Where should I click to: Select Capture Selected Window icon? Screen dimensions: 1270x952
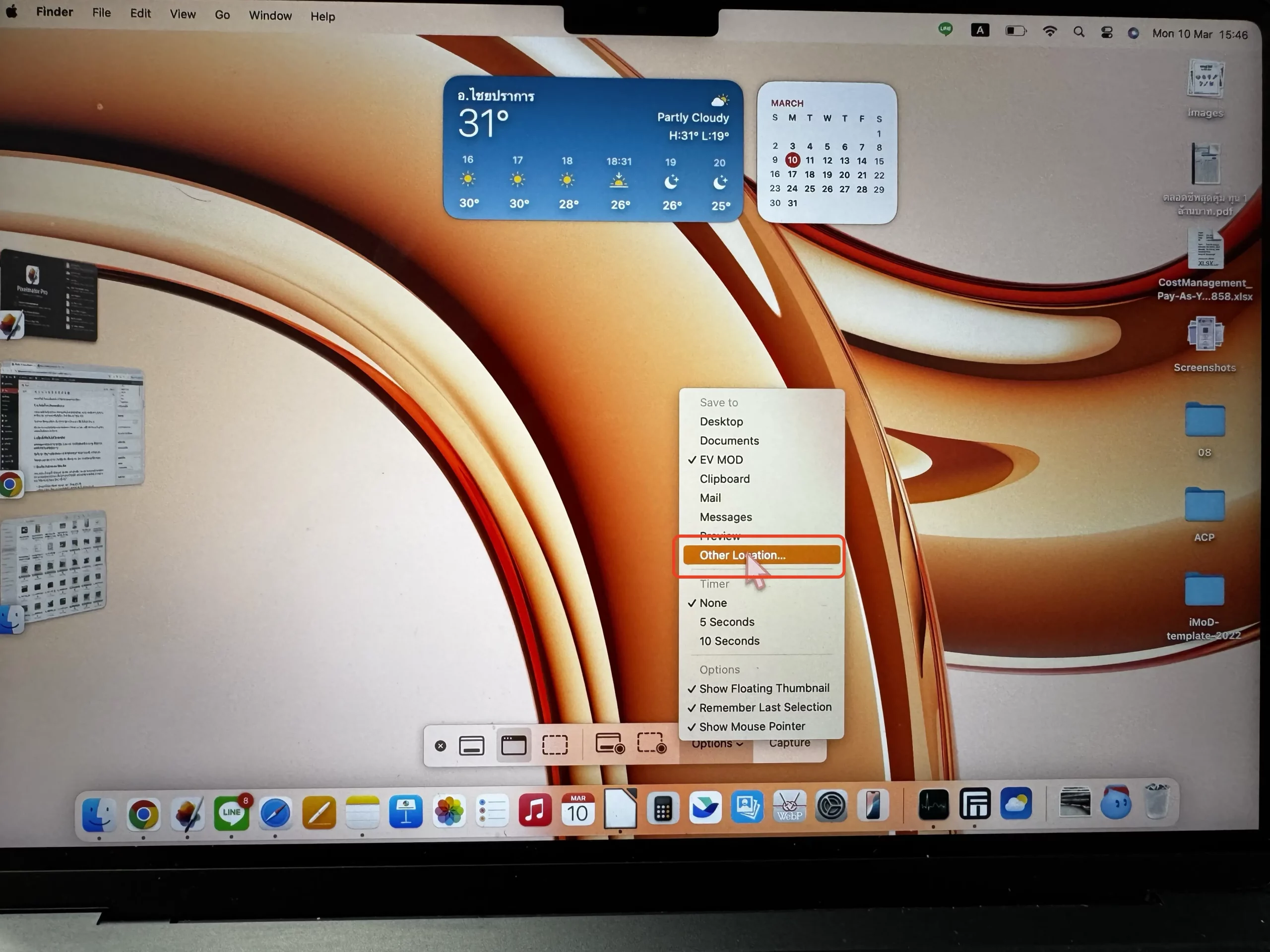coord(513,745)
